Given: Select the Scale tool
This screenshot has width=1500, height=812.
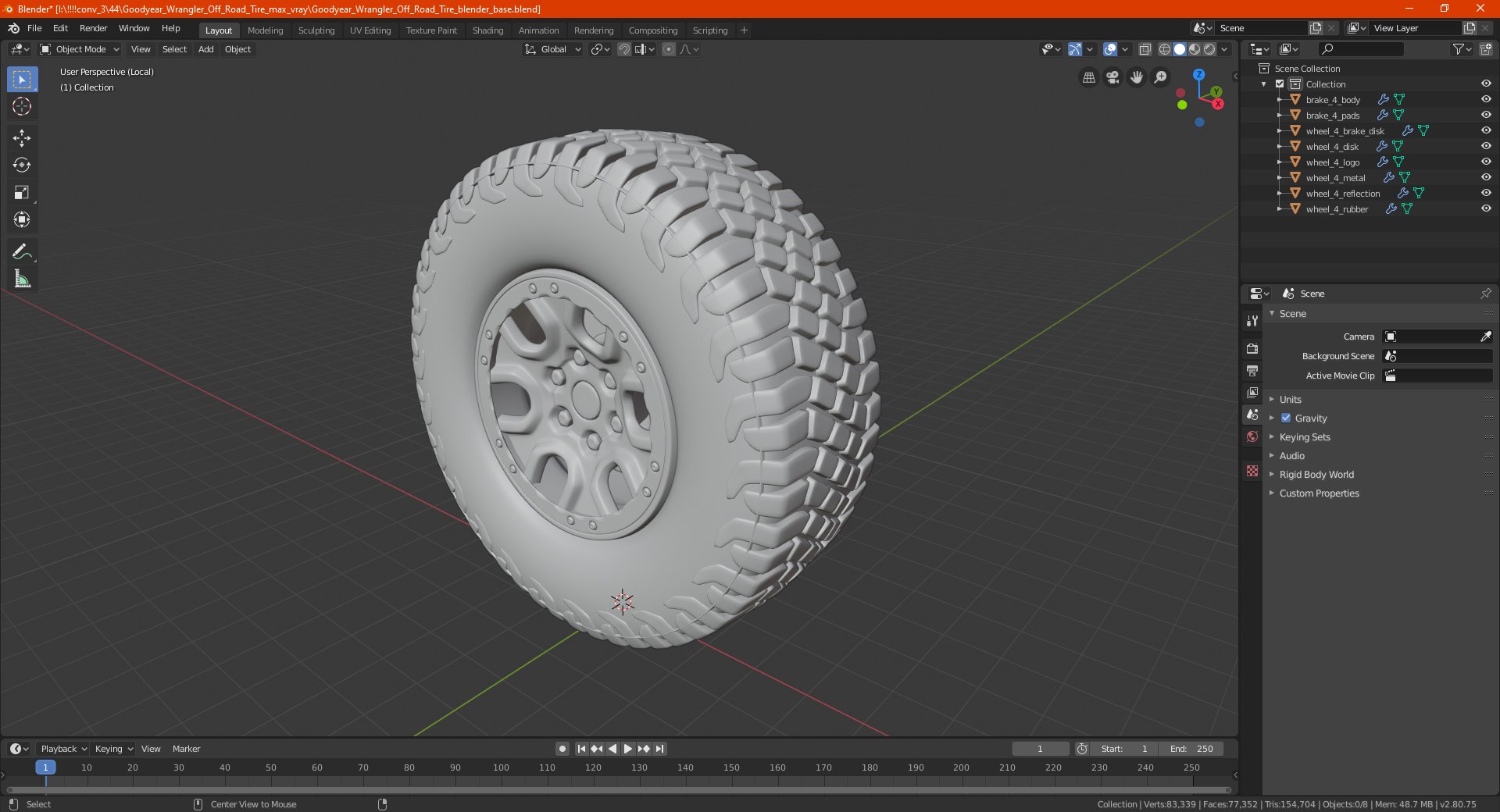Looking at the screenshot, I should coord(22,192).
